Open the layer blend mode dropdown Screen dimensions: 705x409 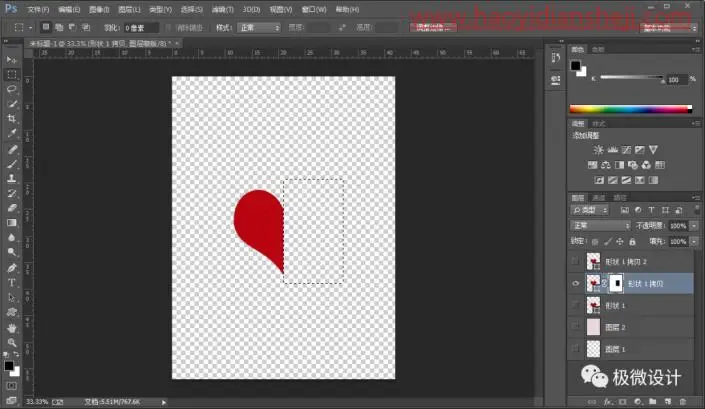(600, 226)
